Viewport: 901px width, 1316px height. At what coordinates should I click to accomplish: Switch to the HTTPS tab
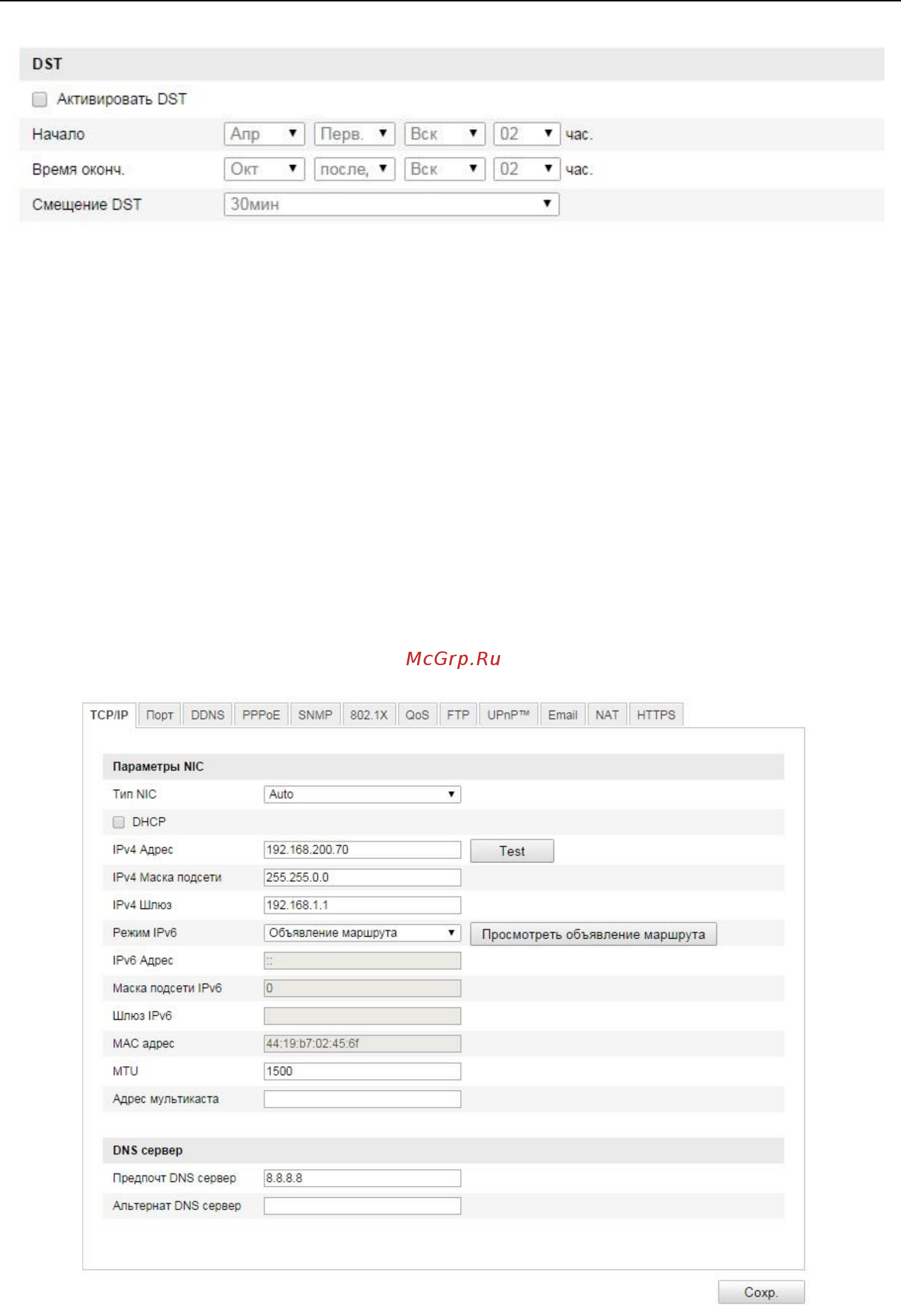656,715
